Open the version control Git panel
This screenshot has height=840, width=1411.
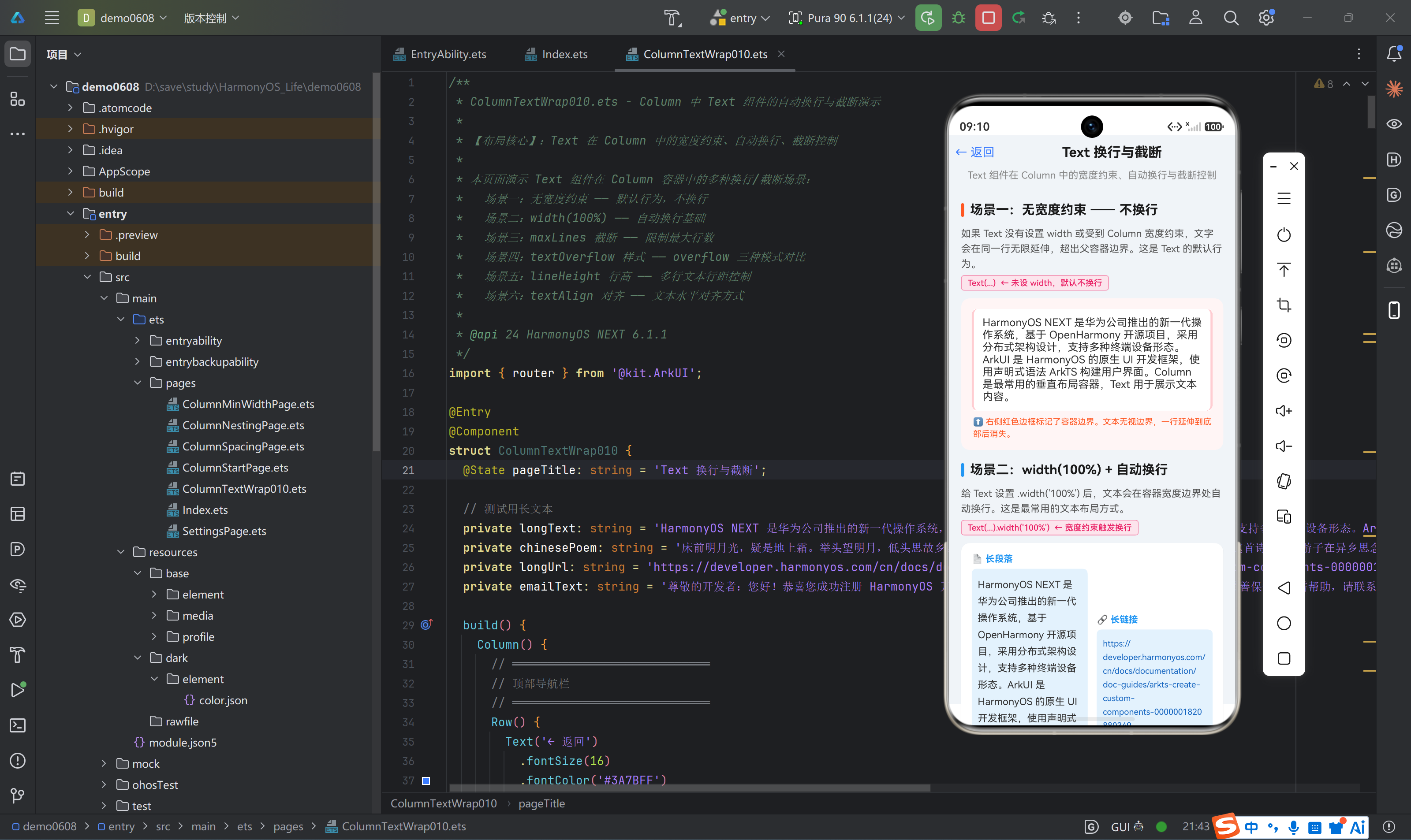click(18, 795)
